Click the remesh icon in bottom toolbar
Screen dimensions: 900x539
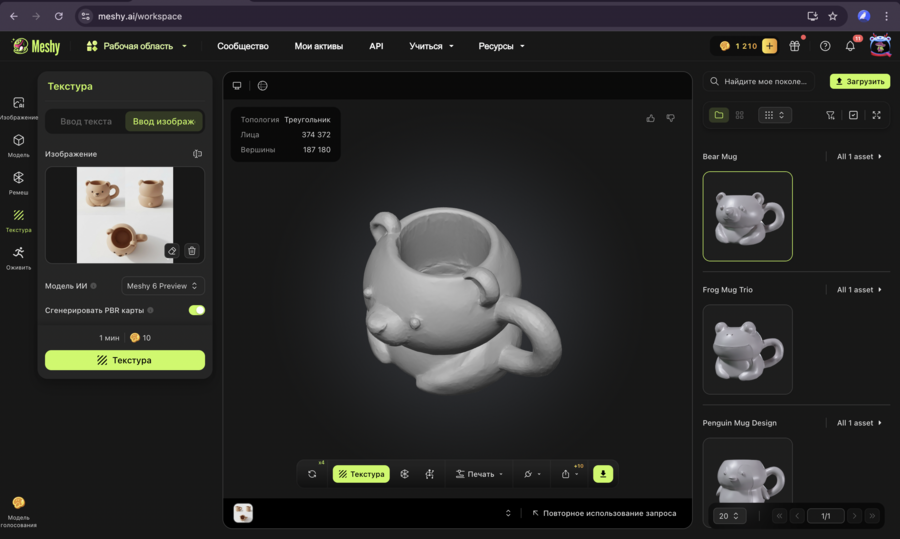[405, 474]
